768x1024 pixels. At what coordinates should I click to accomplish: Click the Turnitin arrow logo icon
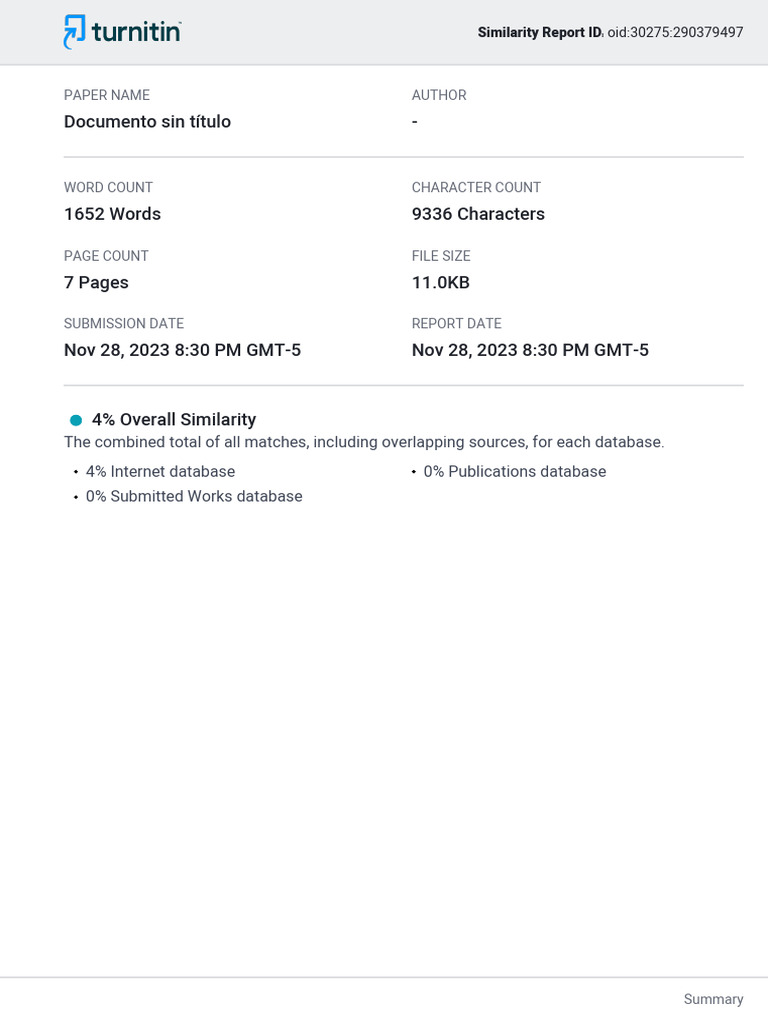[74, 32]
